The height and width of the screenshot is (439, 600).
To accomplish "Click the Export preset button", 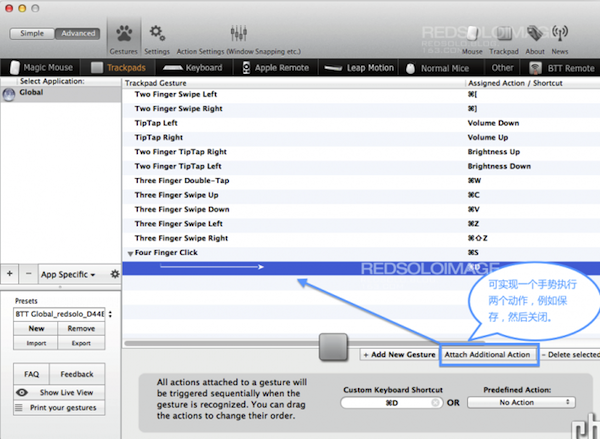I will tap(81, 343).
